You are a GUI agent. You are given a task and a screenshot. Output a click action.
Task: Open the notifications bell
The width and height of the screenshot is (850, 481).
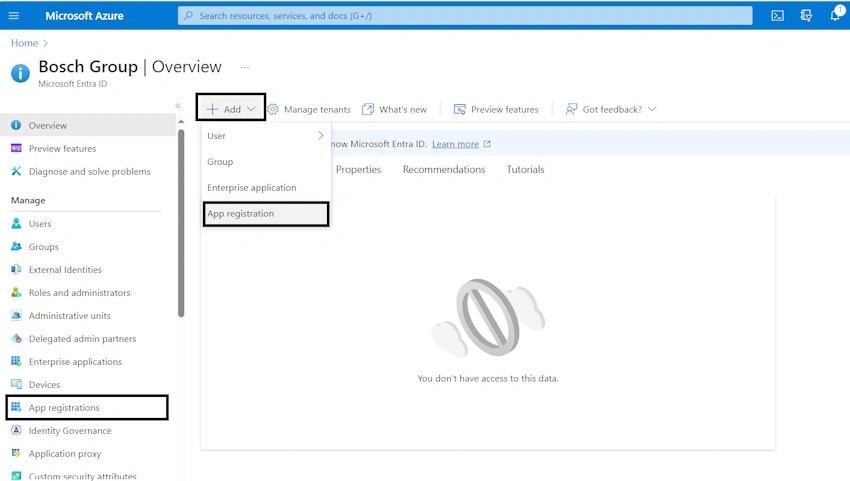point(835,15)
